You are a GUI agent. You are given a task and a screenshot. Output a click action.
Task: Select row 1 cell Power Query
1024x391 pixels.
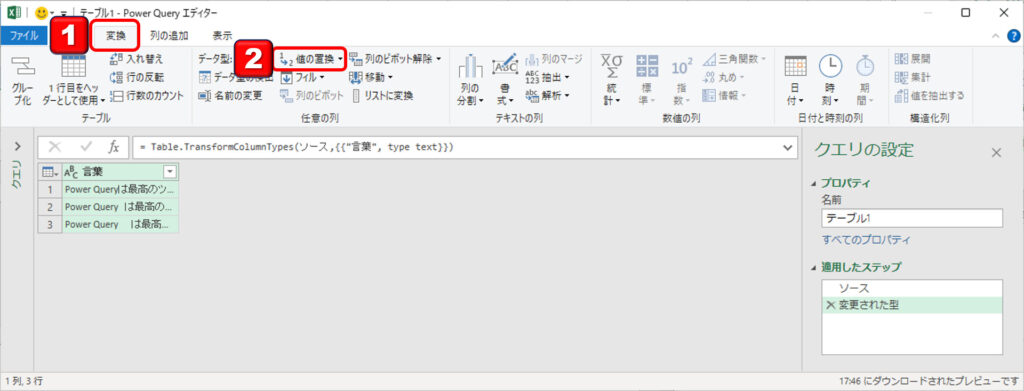(x=120, y=189)
